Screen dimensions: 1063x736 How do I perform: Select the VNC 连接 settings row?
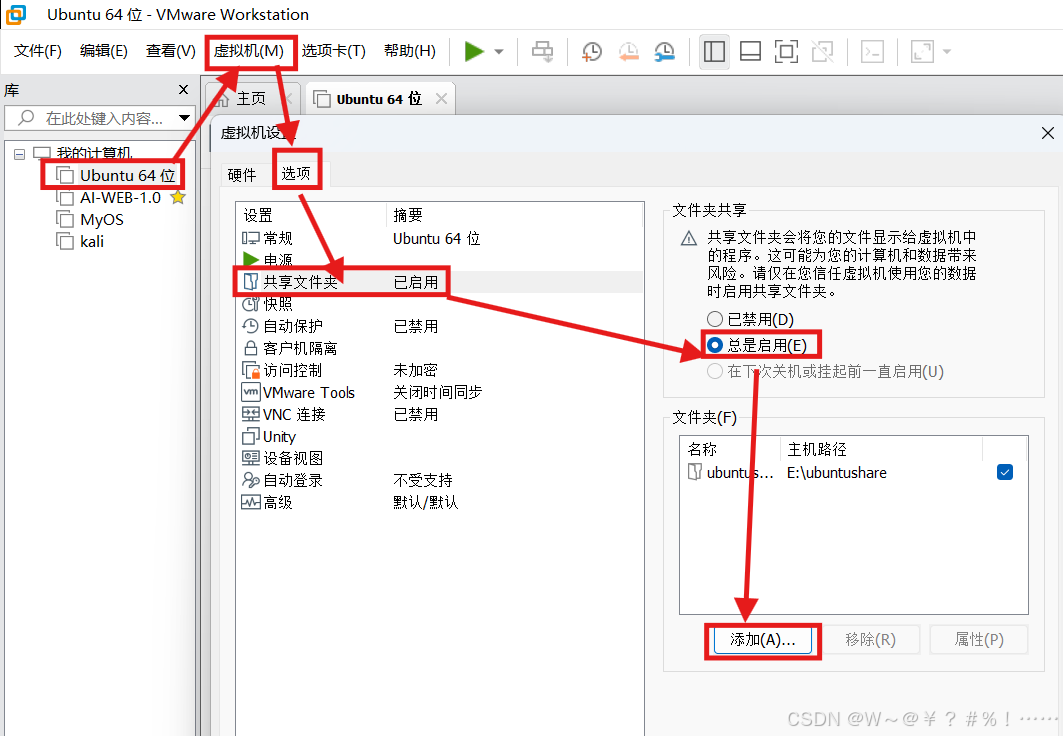[439, 414]
